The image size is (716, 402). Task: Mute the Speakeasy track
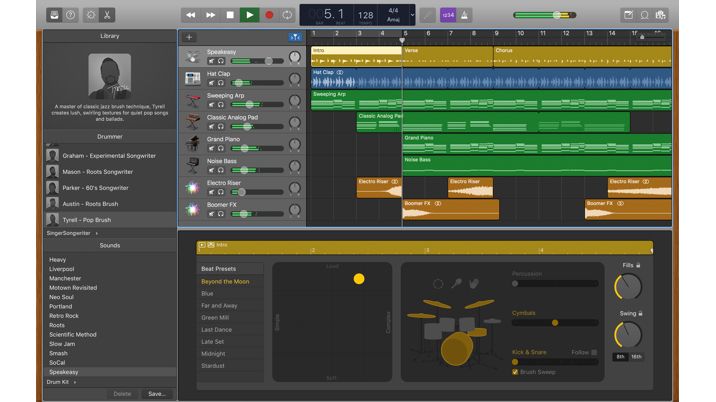(x=211, y=61)
